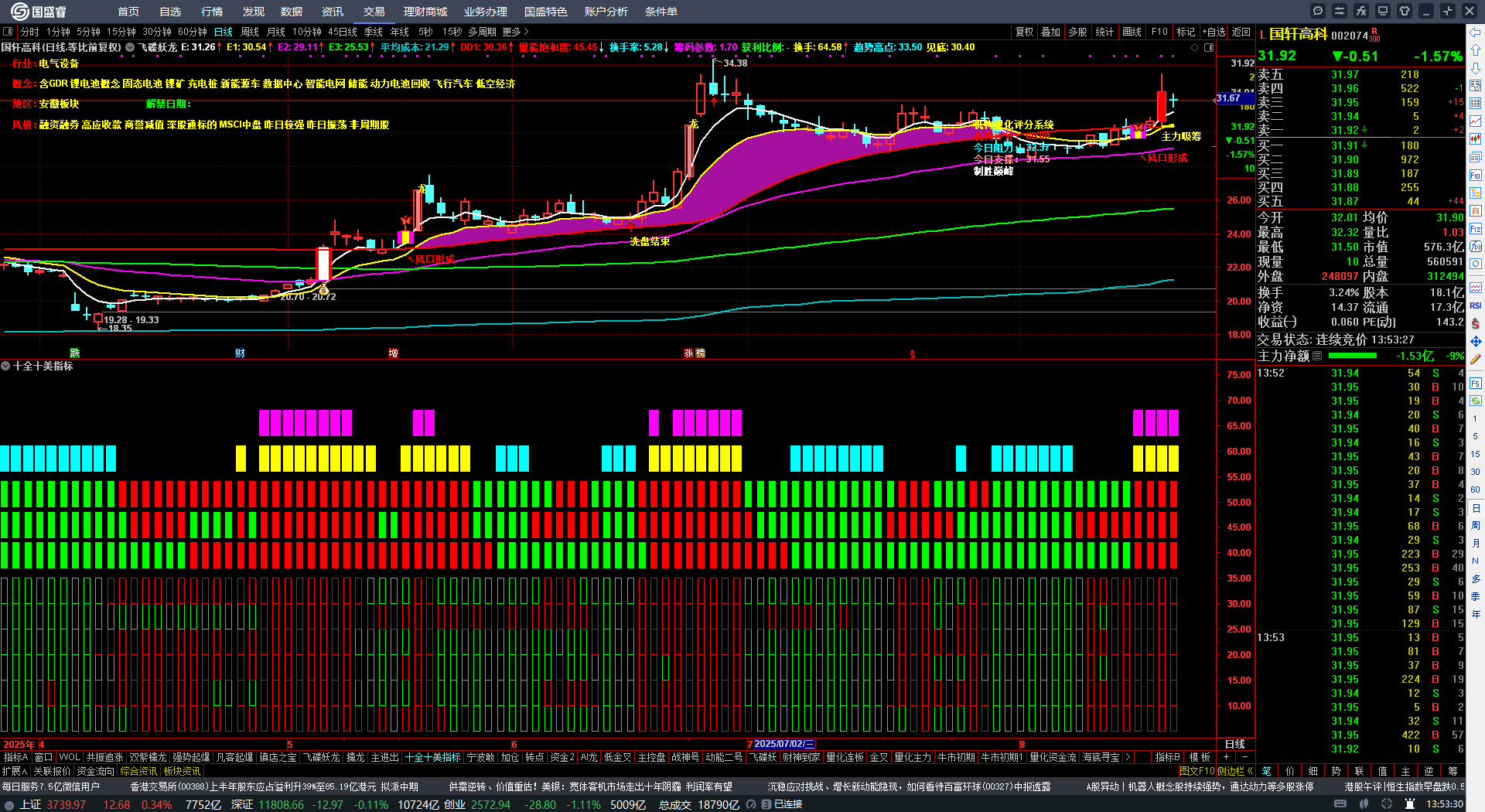1485x812 pixels.
Task: Select the 笔 tick detail view toggle
Action: coord(1267,771)
